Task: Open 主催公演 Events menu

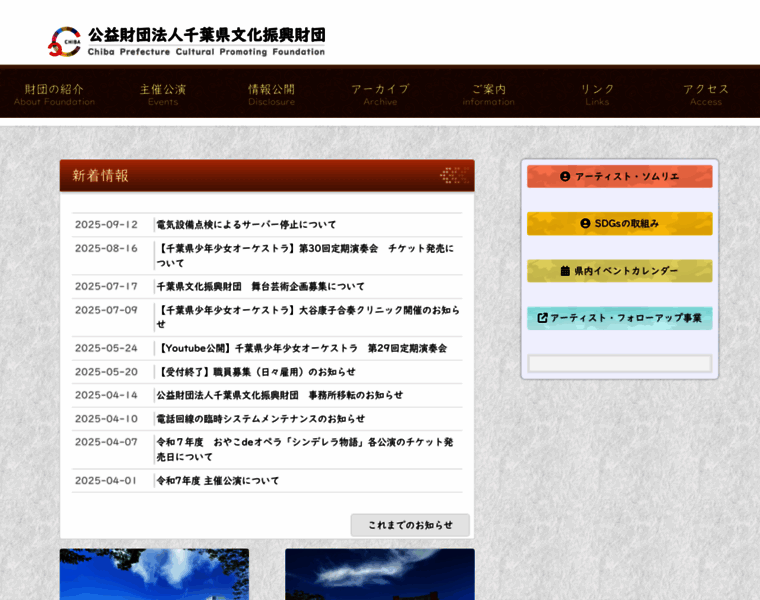Action: pos(162,94)
